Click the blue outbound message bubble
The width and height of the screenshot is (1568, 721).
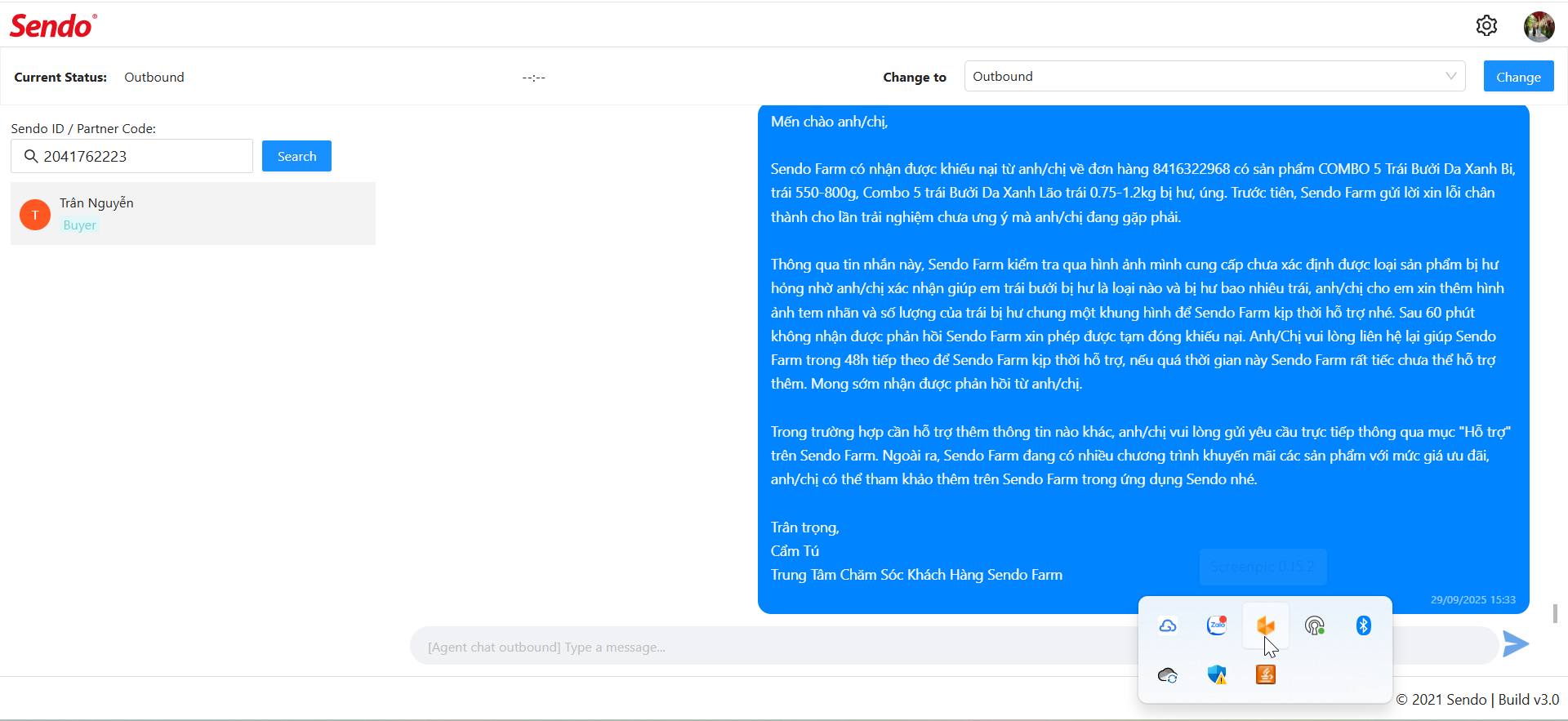pyautogui.click(x=1143, y=359)
